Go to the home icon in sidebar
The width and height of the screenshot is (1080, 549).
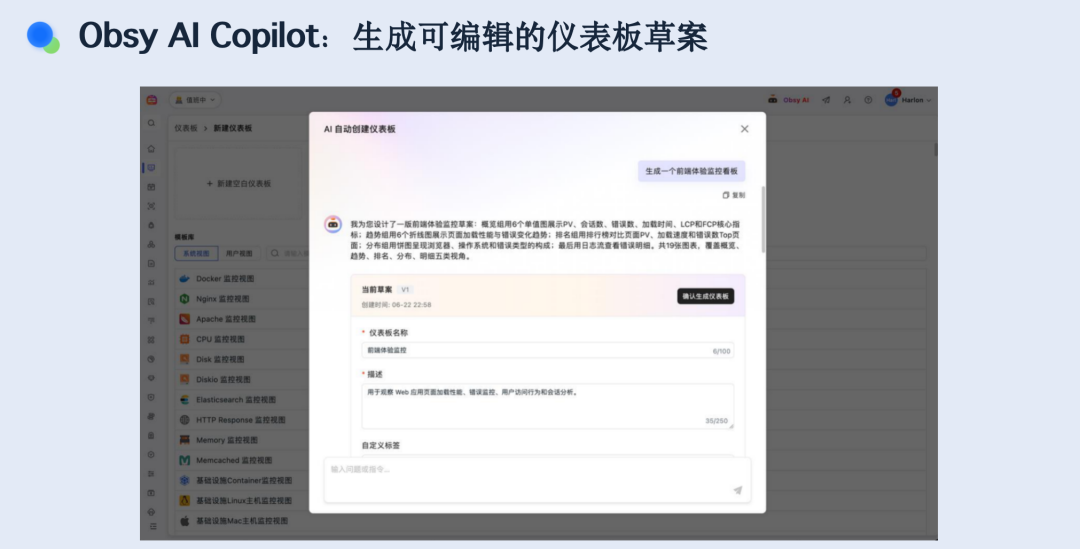pos(152,149)
